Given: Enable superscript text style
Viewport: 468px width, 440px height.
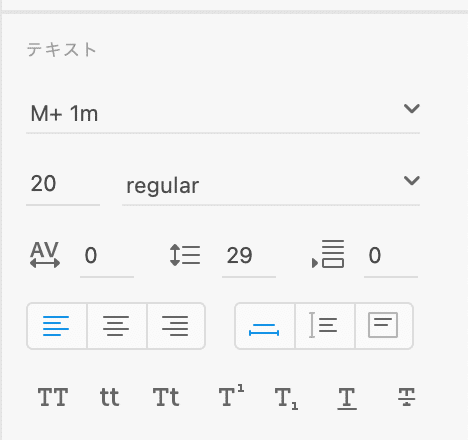Looking at the screenshot, I should click(x=231, y=396).
